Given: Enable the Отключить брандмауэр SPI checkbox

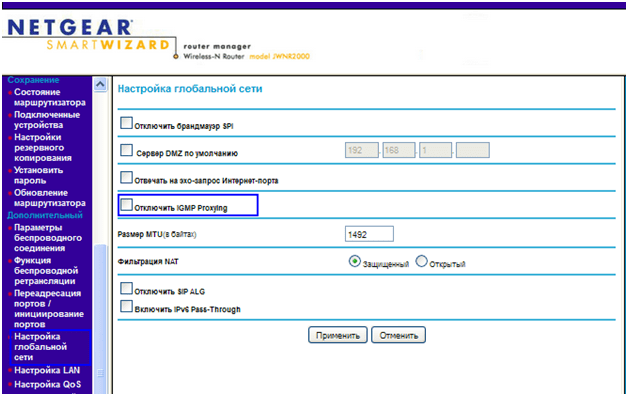Looking at the screenshot, I should click(x=126, y=123).
